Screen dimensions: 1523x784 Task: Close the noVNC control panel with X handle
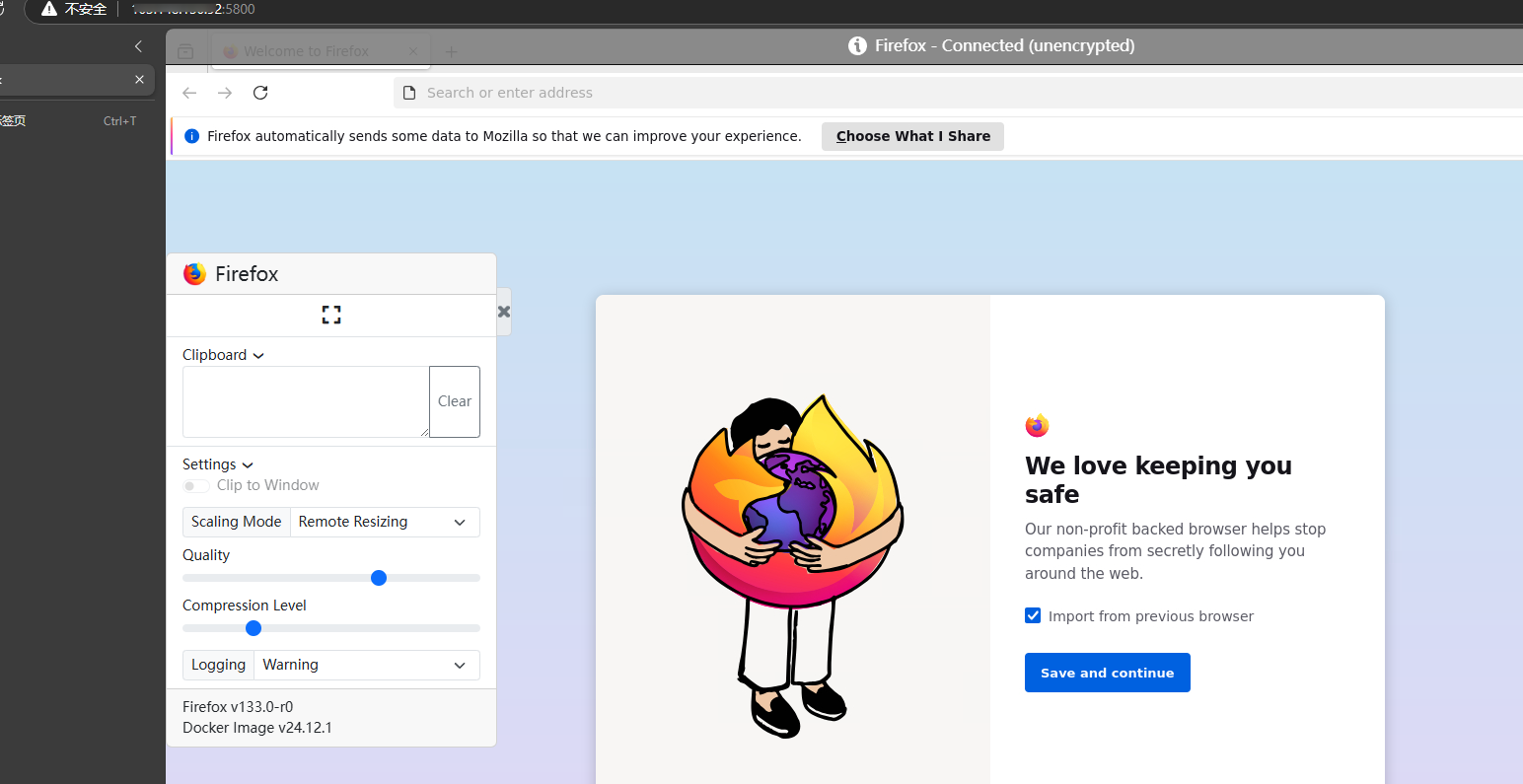[504, 312]
